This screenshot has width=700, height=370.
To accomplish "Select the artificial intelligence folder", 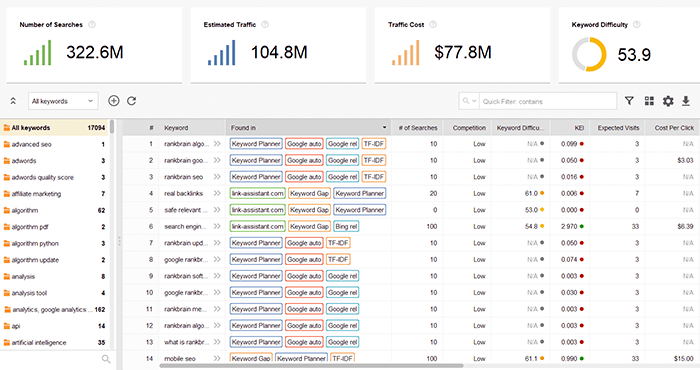I will point(54,342).
